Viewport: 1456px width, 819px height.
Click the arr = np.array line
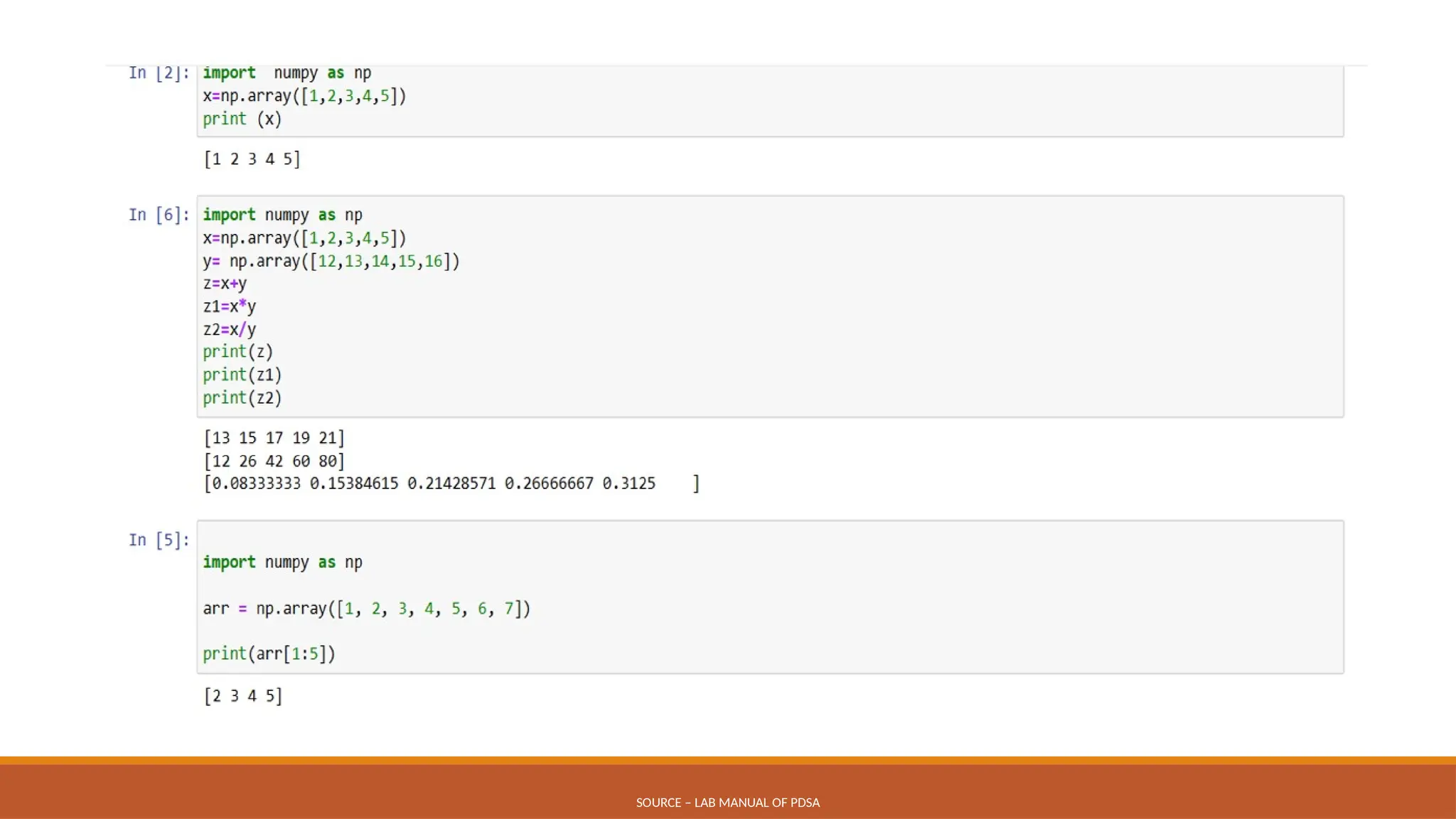366,609
